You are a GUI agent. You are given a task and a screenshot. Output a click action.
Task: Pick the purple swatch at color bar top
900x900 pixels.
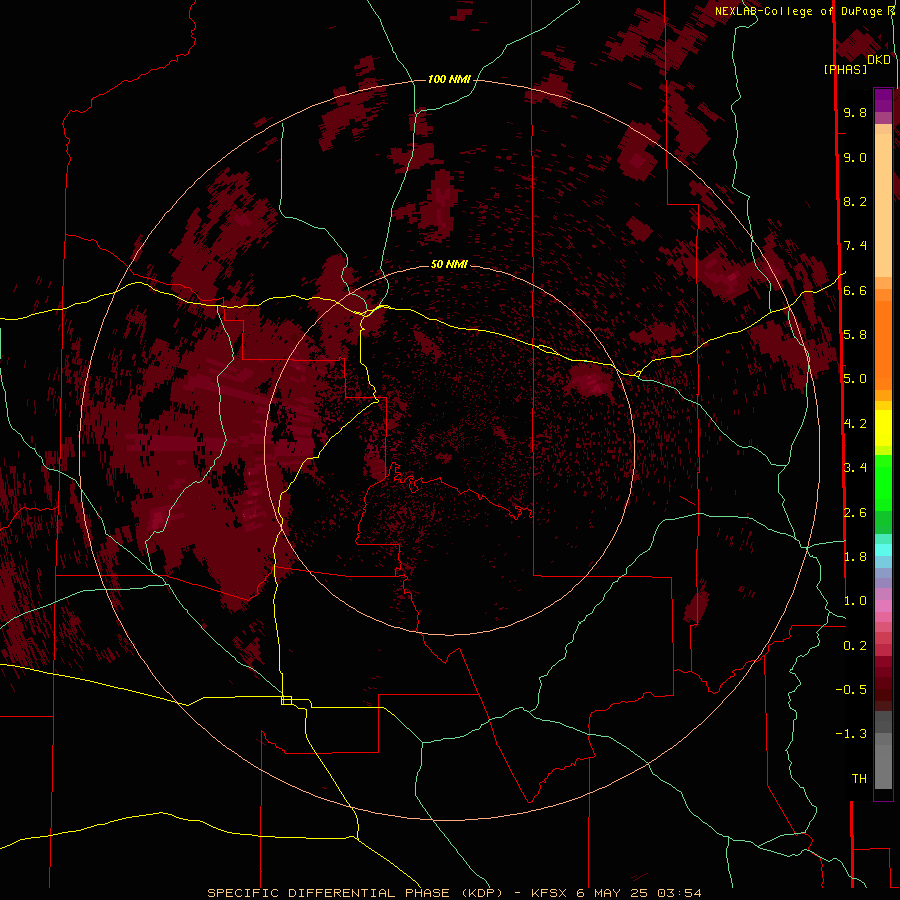tap(883, 100)
